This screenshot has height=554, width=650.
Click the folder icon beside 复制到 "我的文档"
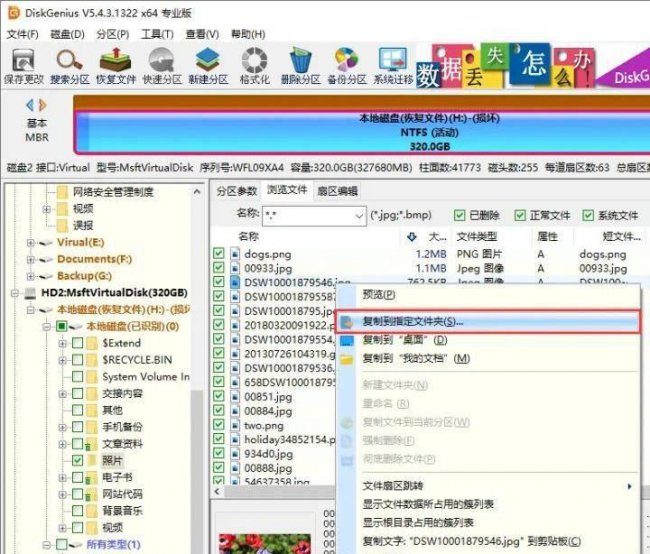pos(347,359)
